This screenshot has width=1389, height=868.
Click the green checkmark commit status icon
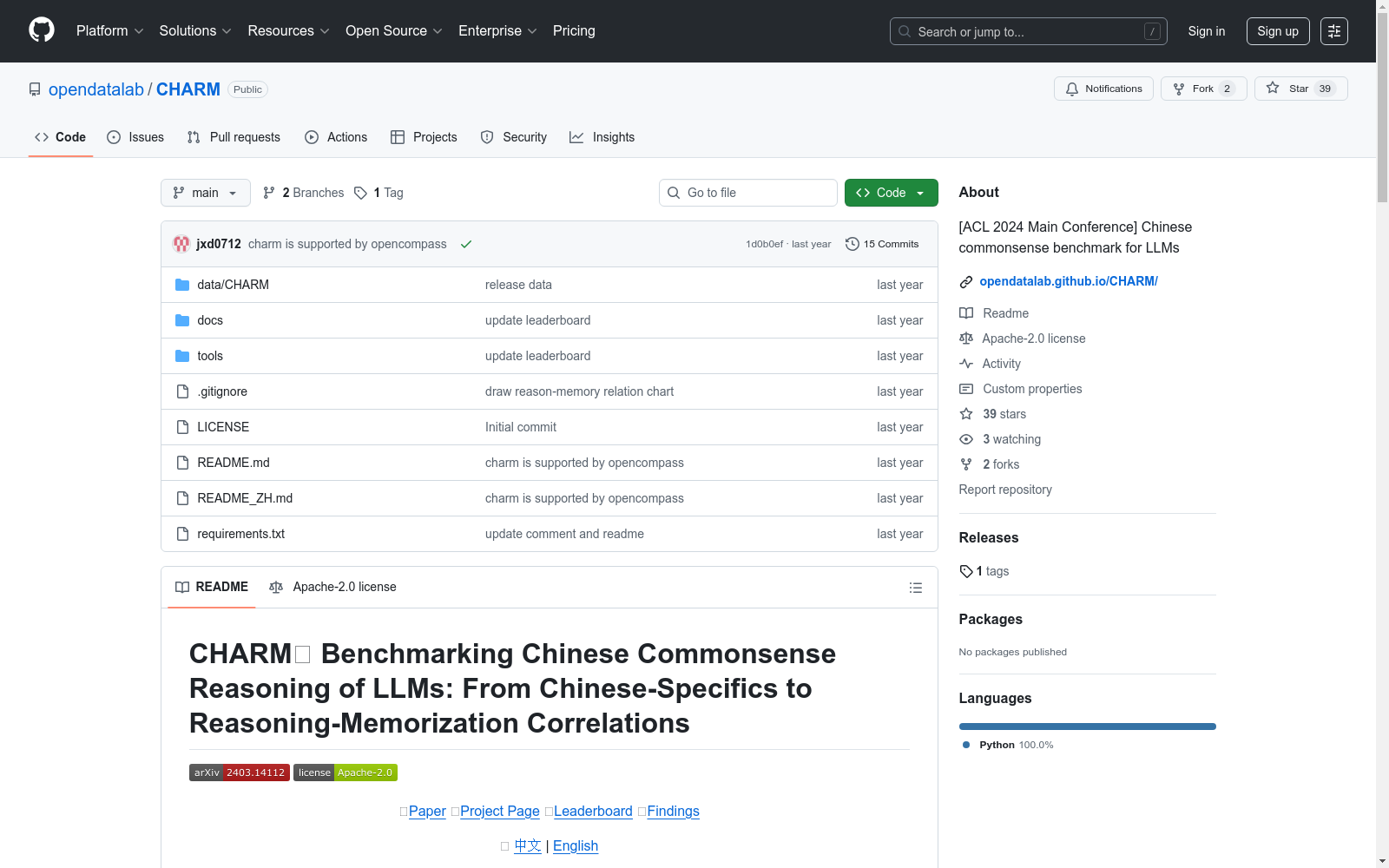[466, 244]
